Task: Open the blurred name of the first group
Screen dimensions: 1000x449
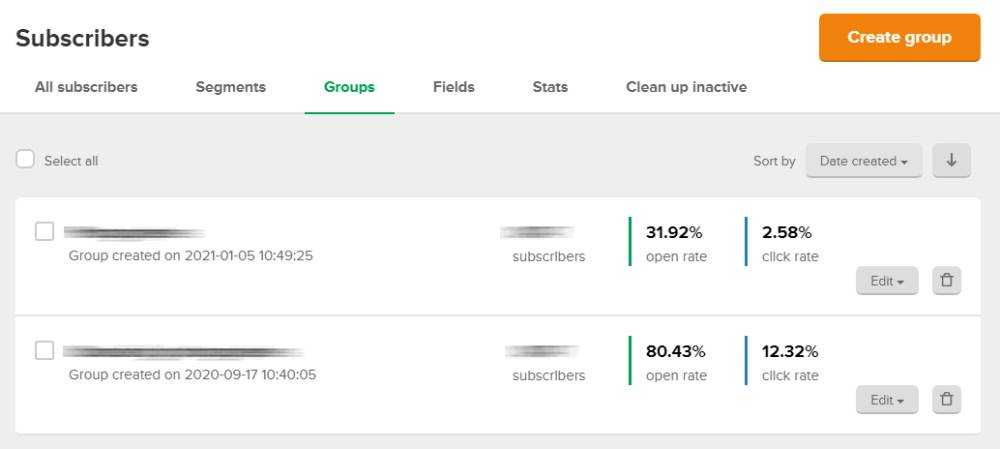Action: pos(134,233)
